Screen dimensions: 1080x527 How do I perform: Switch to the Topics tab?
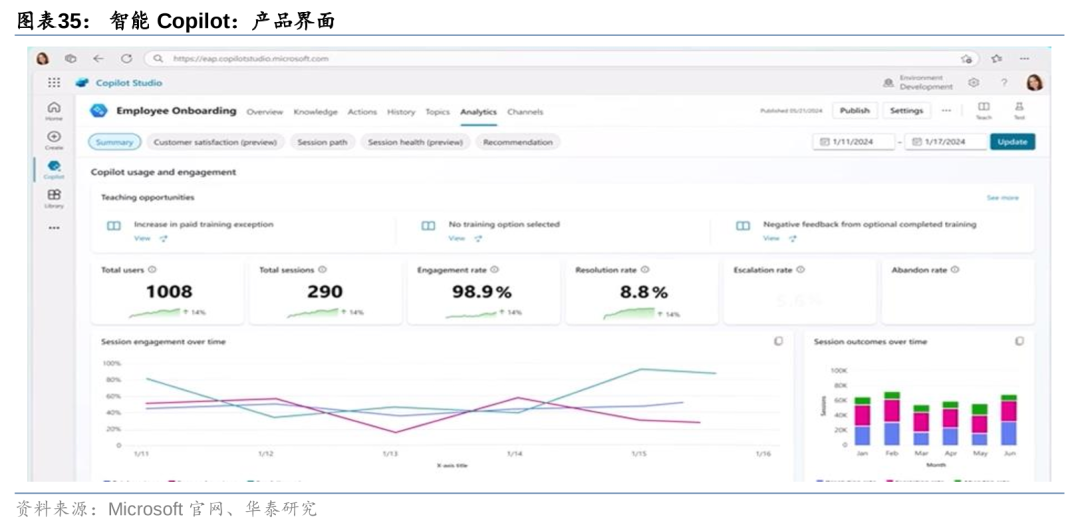click(438, 112)
